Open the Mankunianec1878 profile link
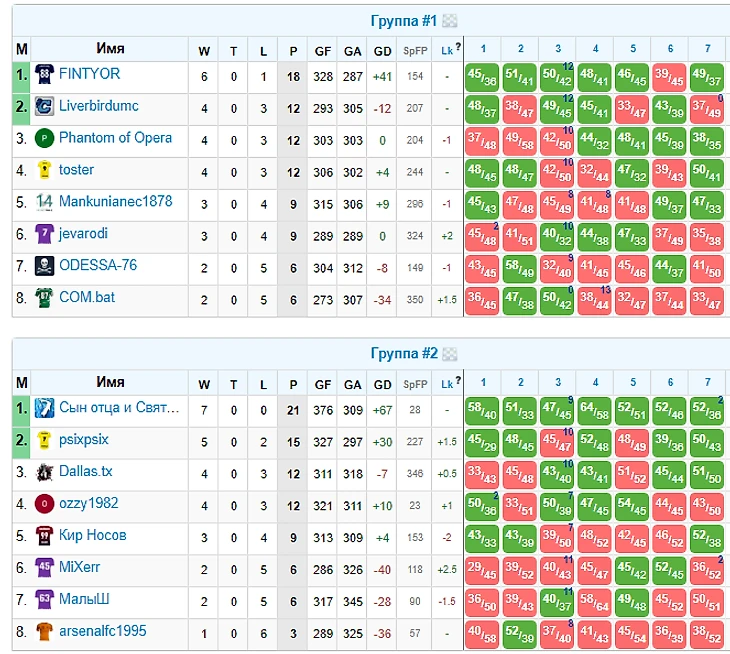Viewport: 730px width, 654px height. 115,202
